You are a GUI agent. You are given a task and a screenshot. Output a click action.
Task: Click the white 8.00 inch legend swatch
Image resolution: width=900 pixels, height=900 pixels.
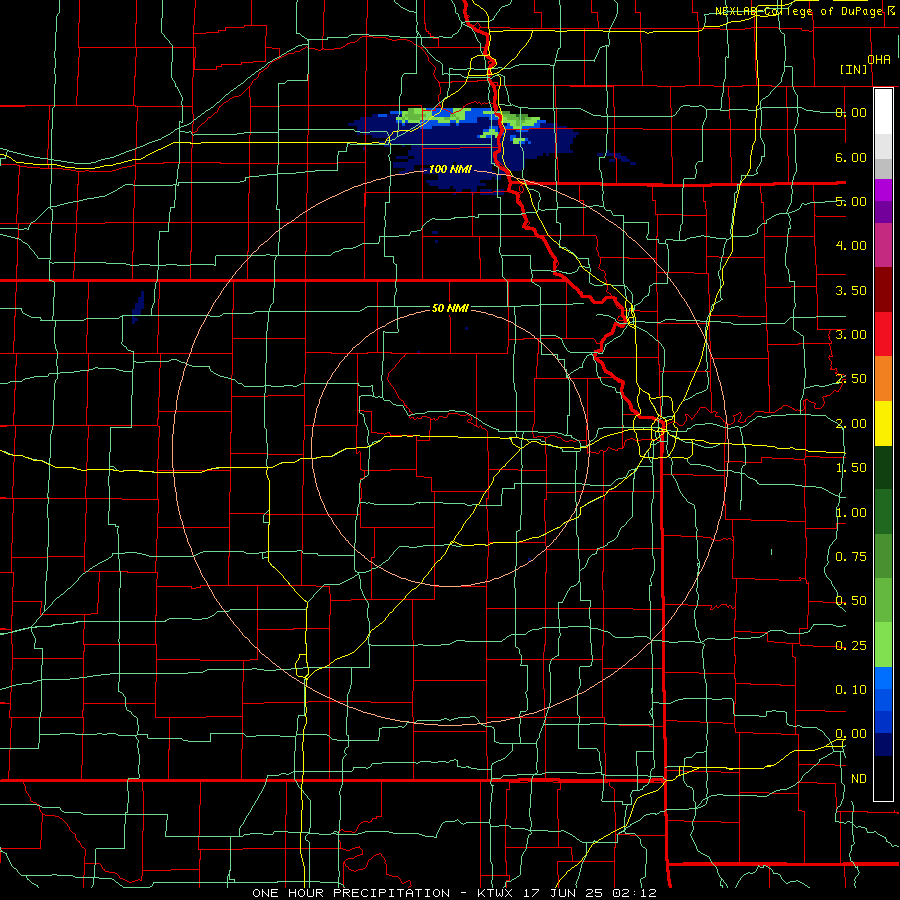(x=883, y=111)
